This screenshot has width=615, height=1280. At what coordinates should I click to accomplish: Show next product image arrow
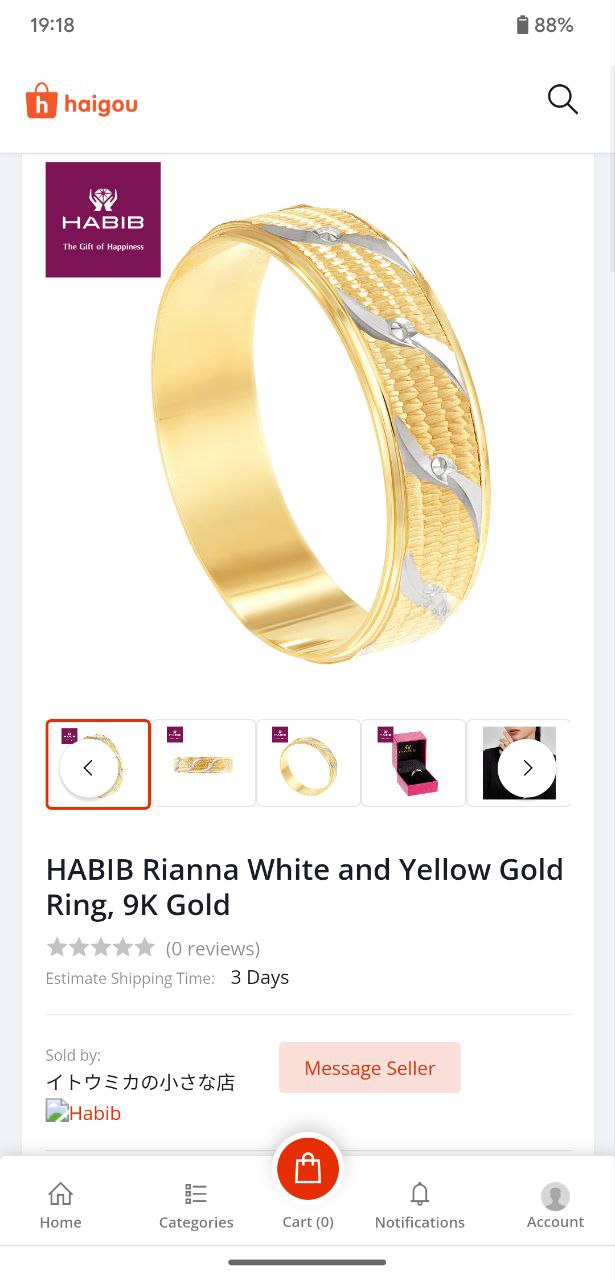(527, 768)
